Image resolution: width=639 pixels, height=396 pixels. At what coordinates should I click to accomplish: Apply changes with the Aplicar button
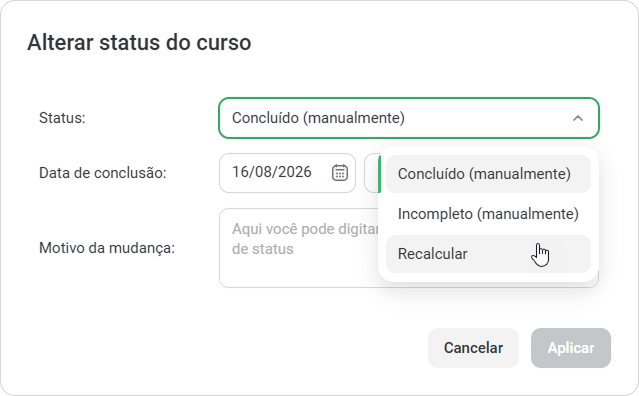pos(571,348)
